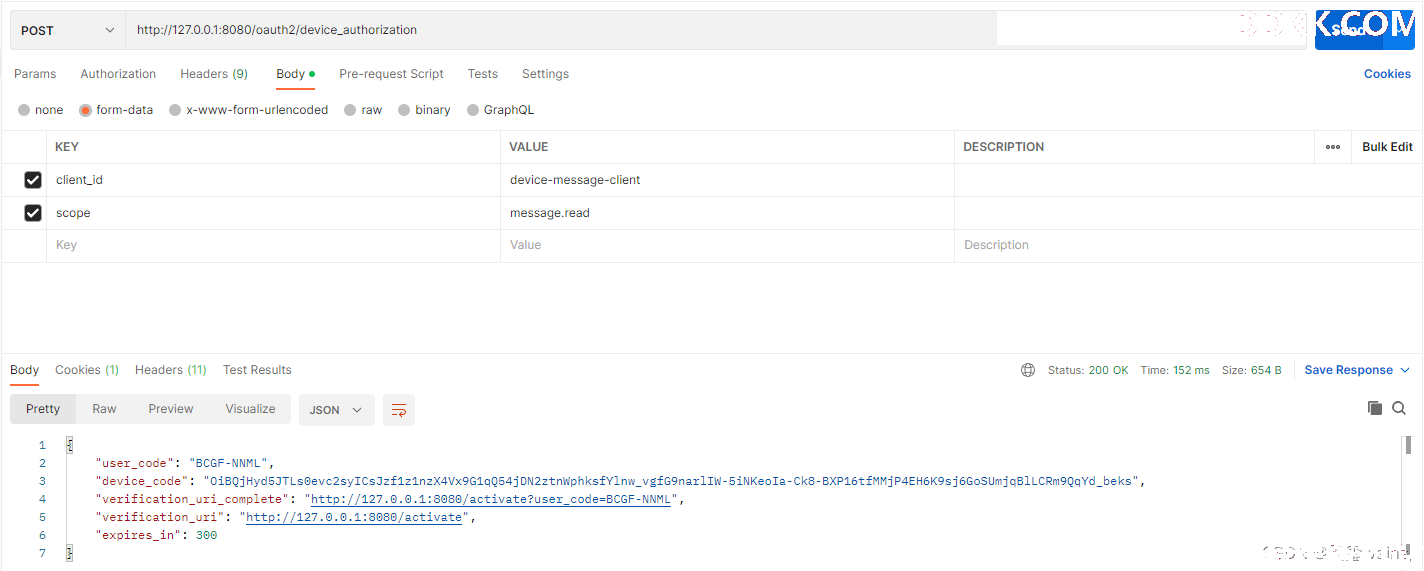Open the Headers (9) request tab

[x=214, y=74]
